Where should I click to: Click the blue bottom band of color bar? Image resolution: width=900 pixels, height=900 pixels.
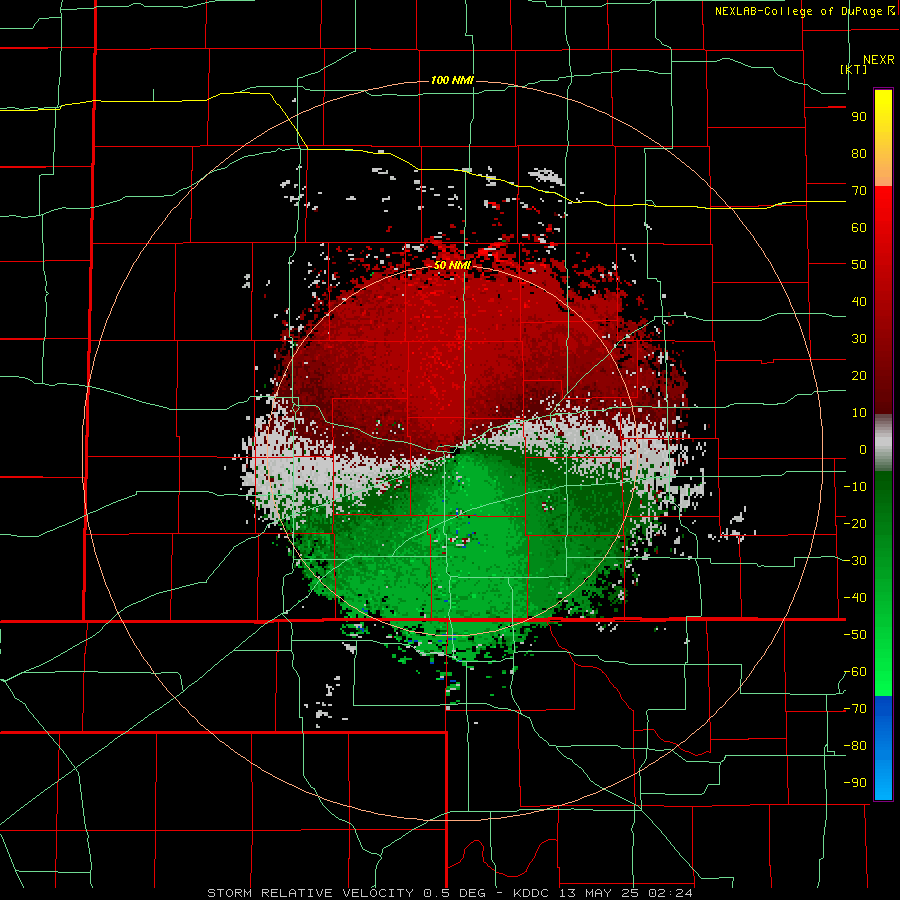[x=883, y=748]
